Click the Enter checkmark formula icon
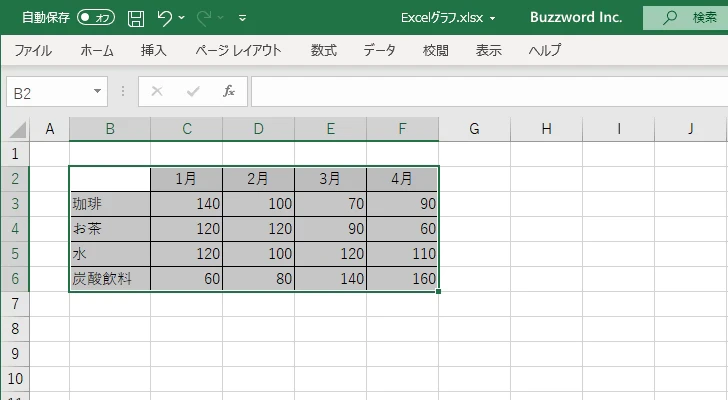728x400 pixels. pyautogui.click(x=193, y=91)
